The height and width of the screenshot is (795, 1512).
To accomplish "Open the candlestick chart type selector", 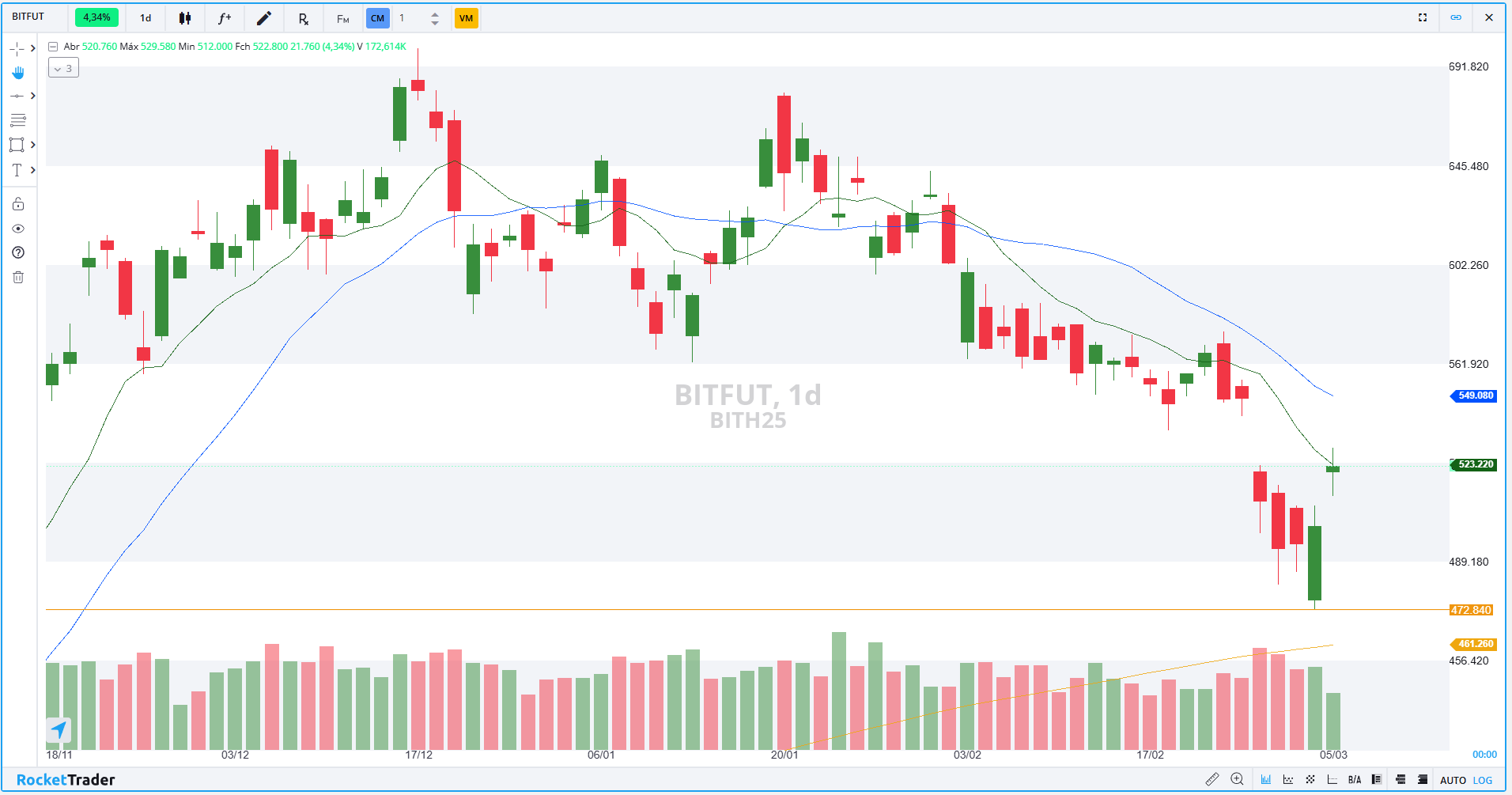I will pyautogui.click(x=185, y=18).
